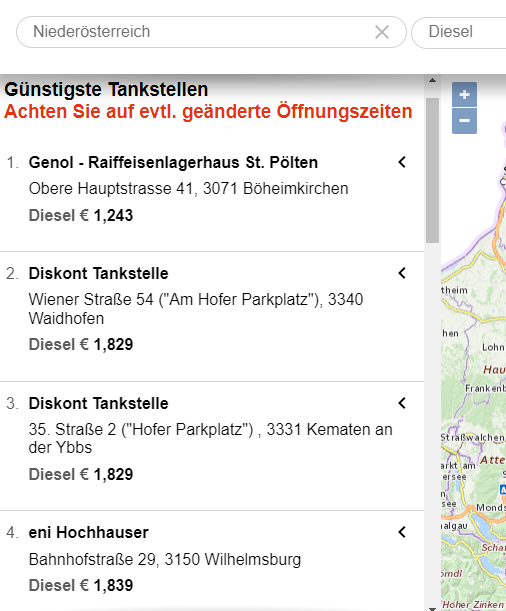Open Diskont Tankstelle at Wiener Straße 54
506x611 pixels.
99,273
